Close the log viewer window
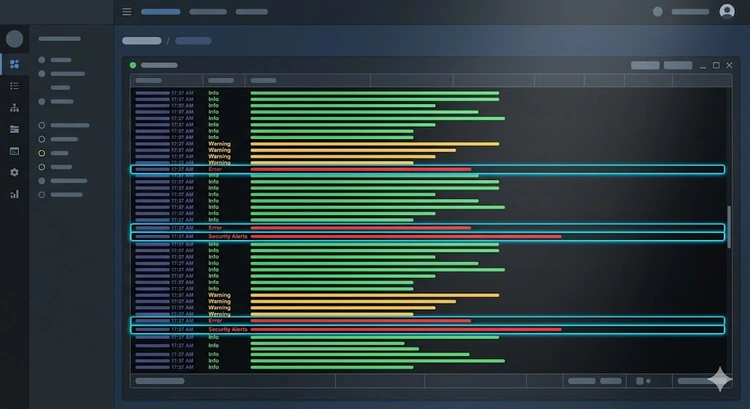The image size is (750, 409). pos(729,65)
